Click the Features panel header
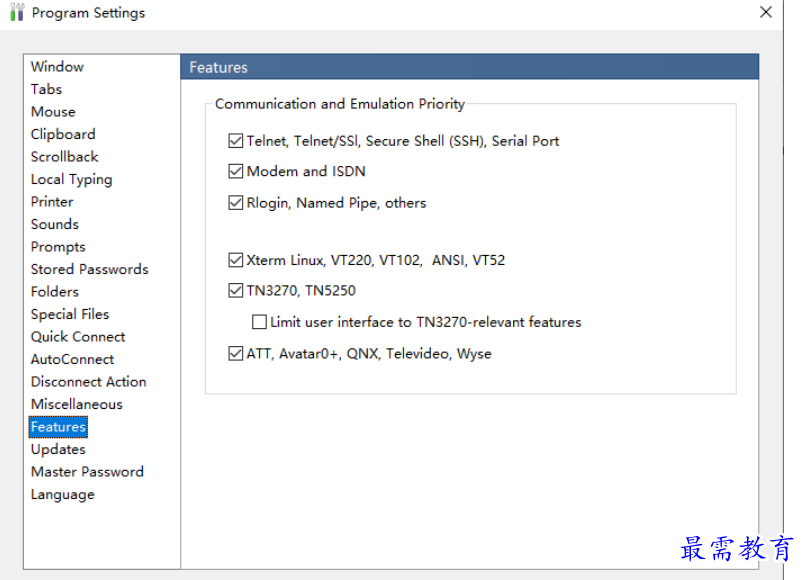802x580 pixels. click(469, 67)
